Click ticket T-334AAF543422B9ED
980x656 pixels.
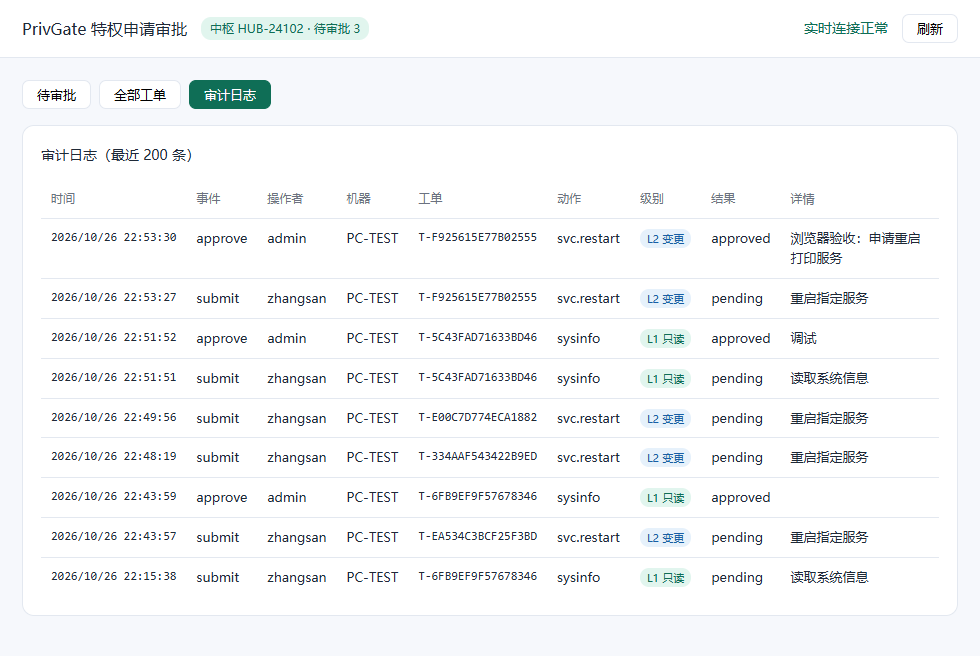[478, 457]
